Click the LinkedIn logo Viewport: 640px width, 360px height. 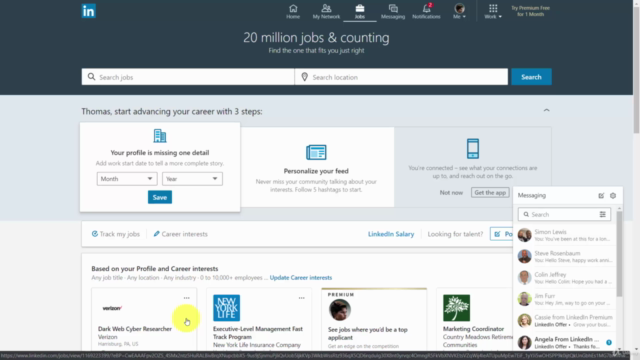click(89, 11)
